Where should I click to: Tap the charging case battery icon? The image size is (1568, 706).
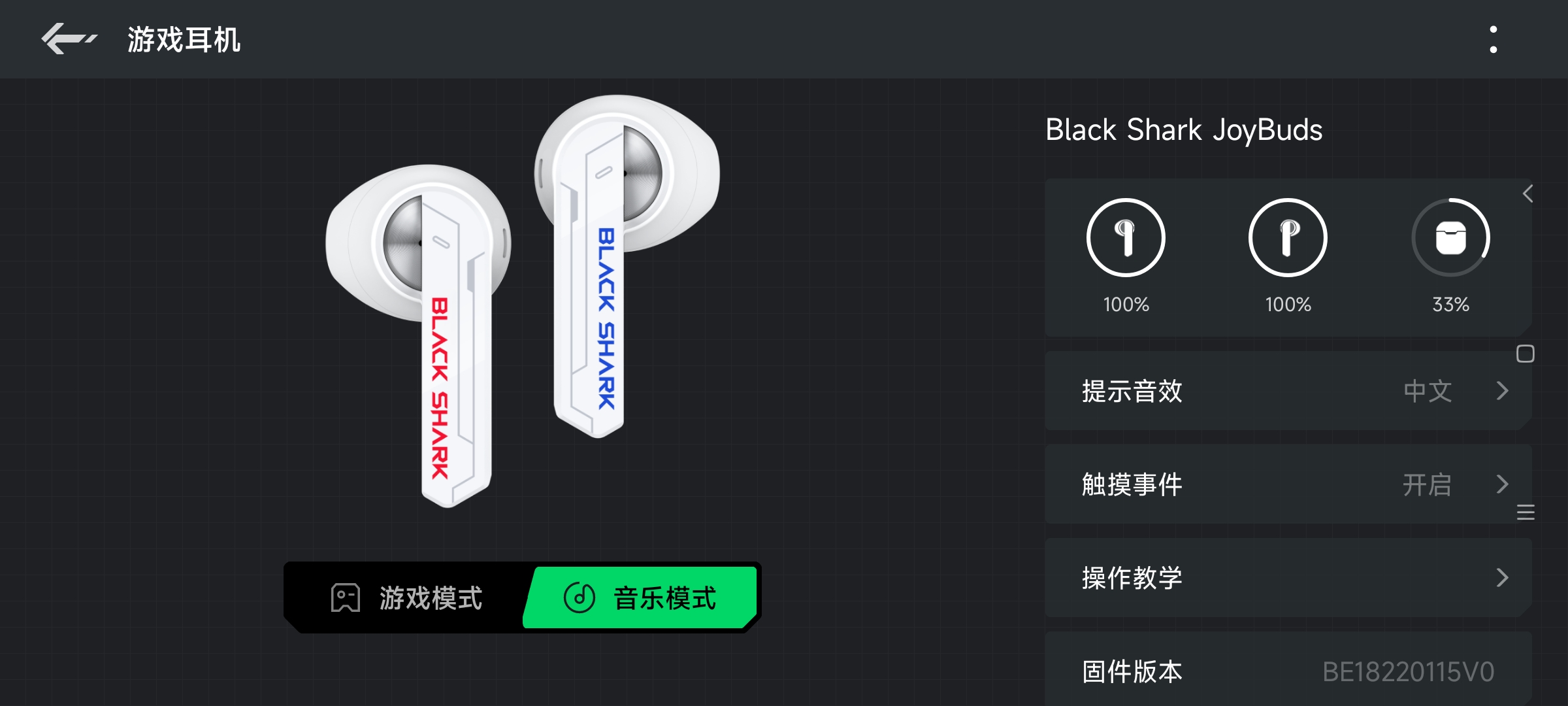tap(1450, 237)
